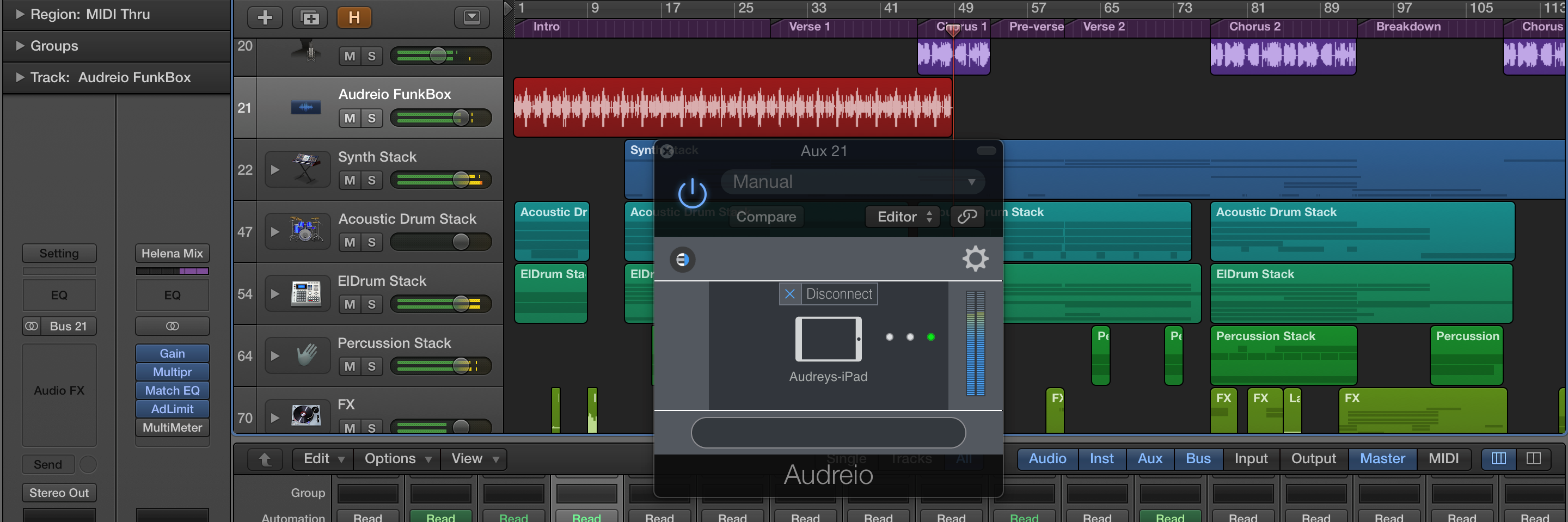
Task: Switch to narrow channel strips view
Action: point(1499,459)
